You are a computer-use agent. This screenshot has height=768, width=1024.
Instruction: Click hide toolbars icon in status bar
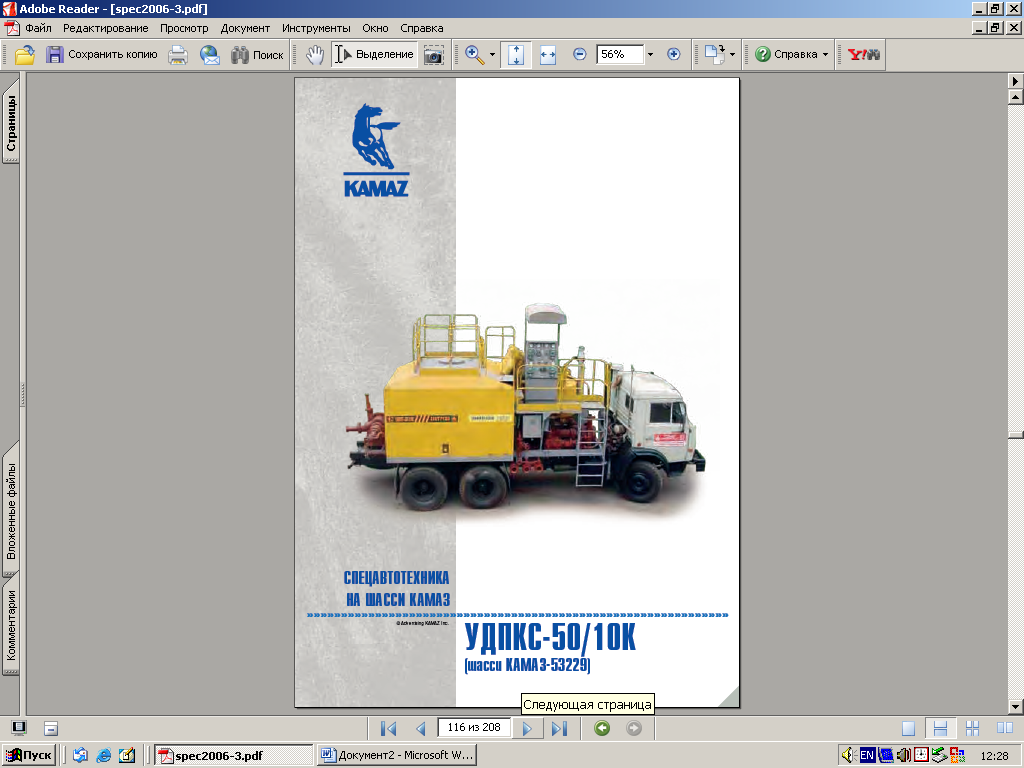(51, 728)
